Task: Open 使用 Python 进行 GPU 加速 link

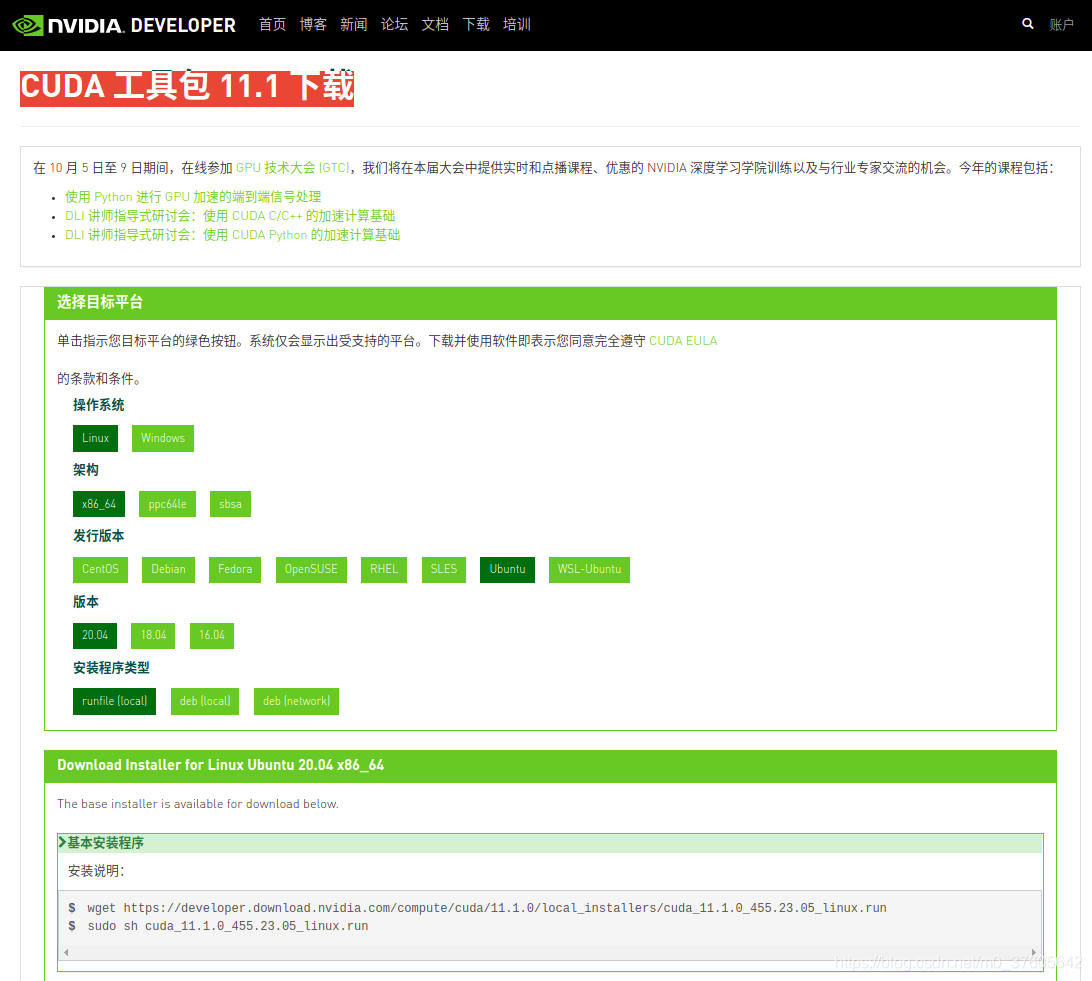Action: click(193, 197)
